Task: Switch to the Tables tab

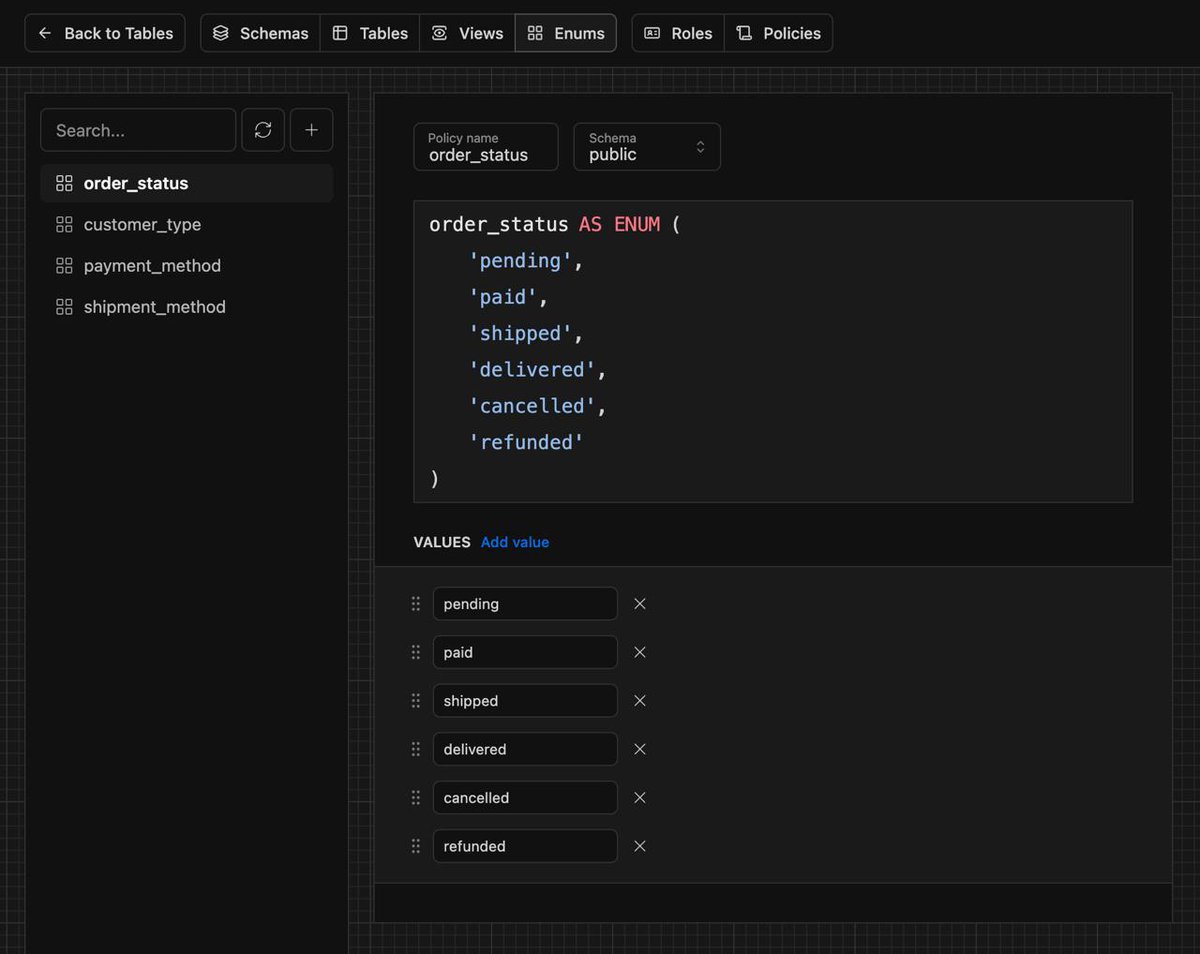Action: 370,33
